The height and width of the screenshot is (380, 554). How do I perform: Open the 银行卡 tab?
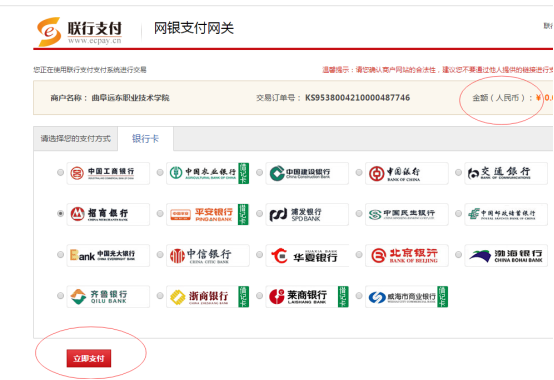146,138
